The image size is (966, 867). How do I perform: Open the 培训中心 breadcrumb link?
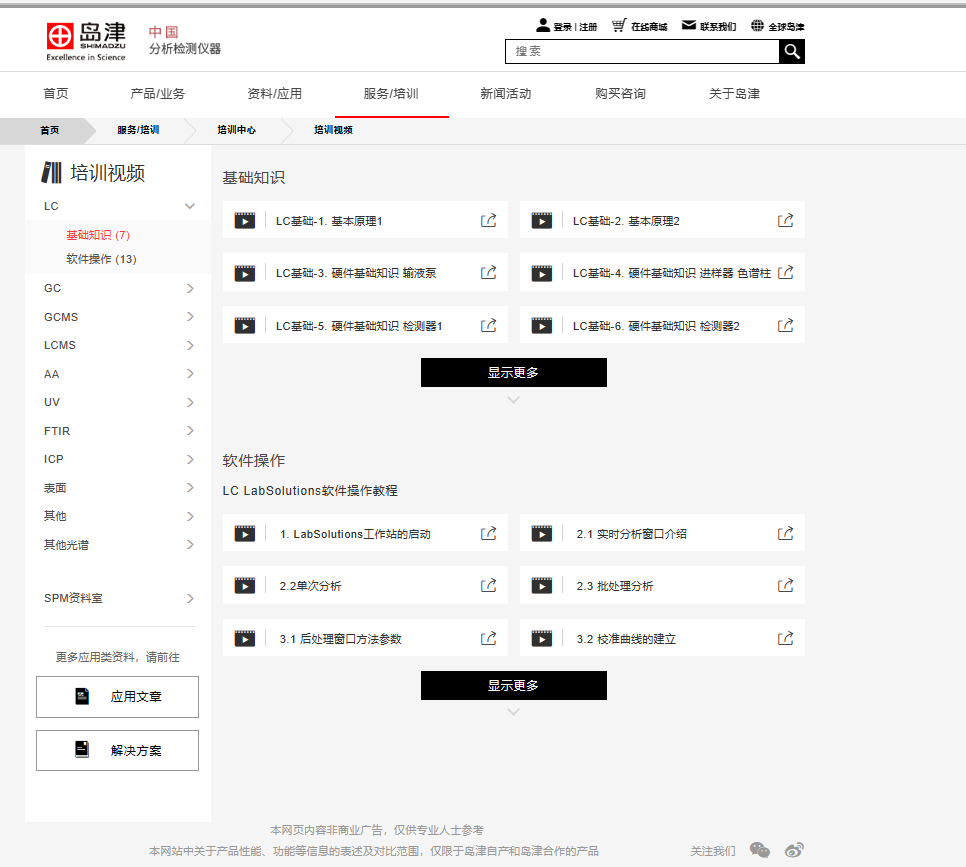(236, 130)
